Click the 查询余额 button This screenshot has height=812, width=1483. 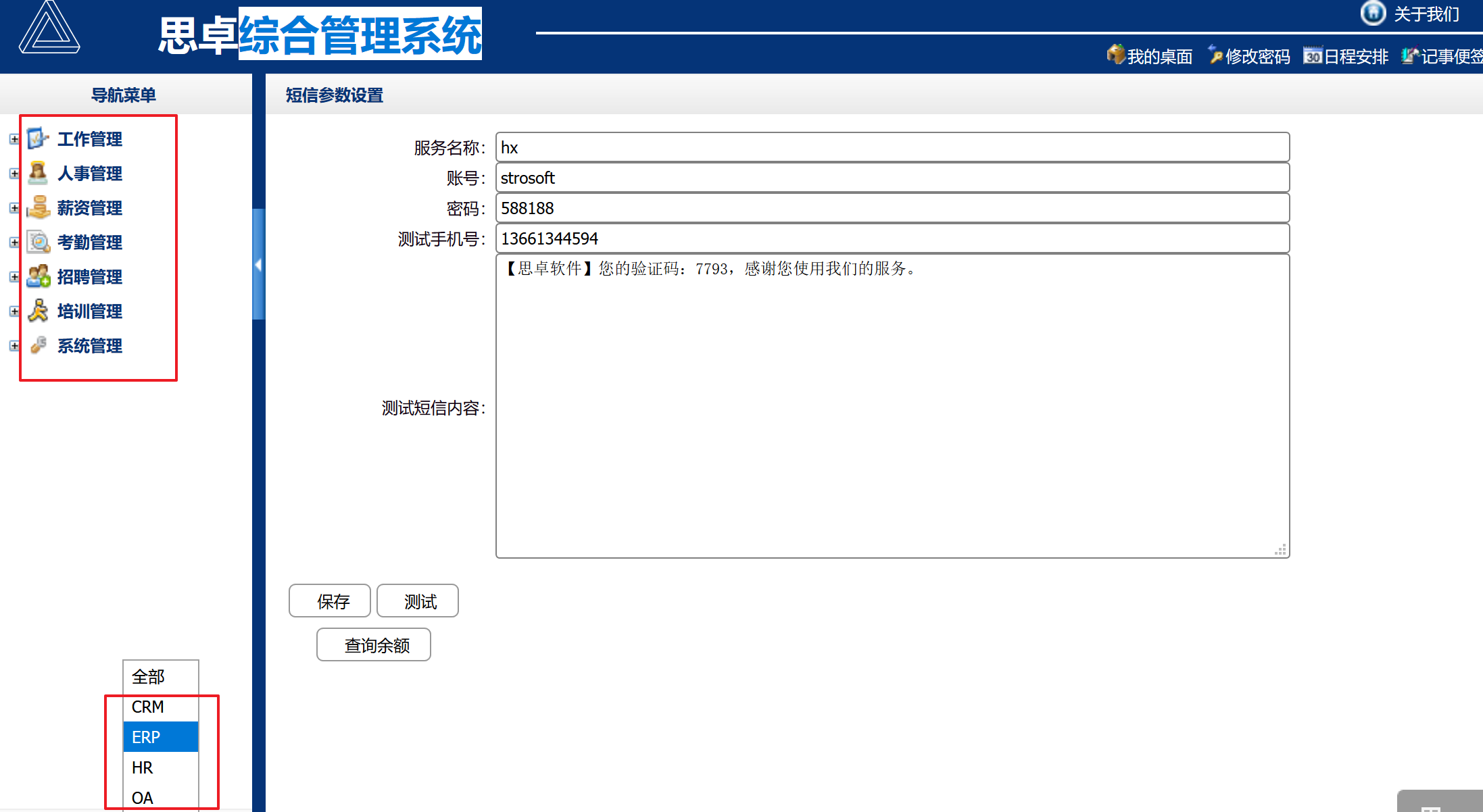pyautogui.click(x=374, y=644)
